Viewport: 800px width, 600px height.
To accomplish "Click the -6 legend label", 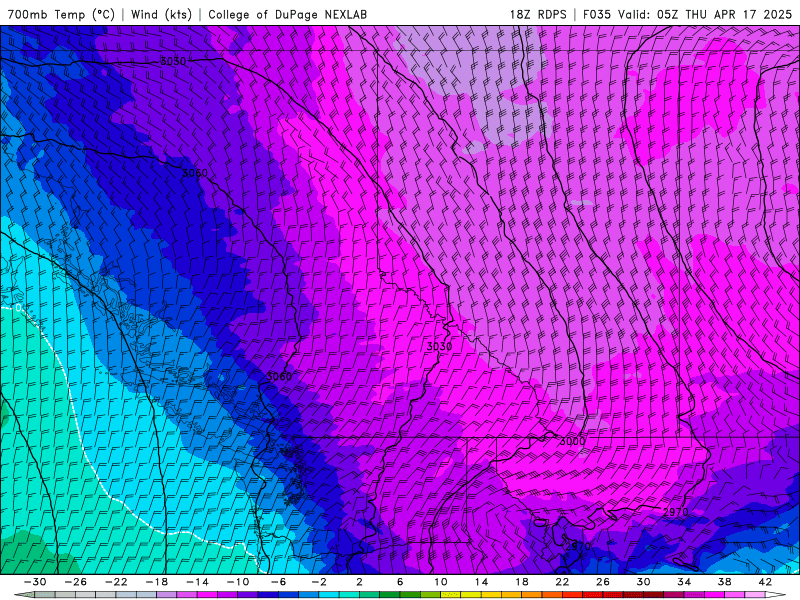I will pos(279,582).
